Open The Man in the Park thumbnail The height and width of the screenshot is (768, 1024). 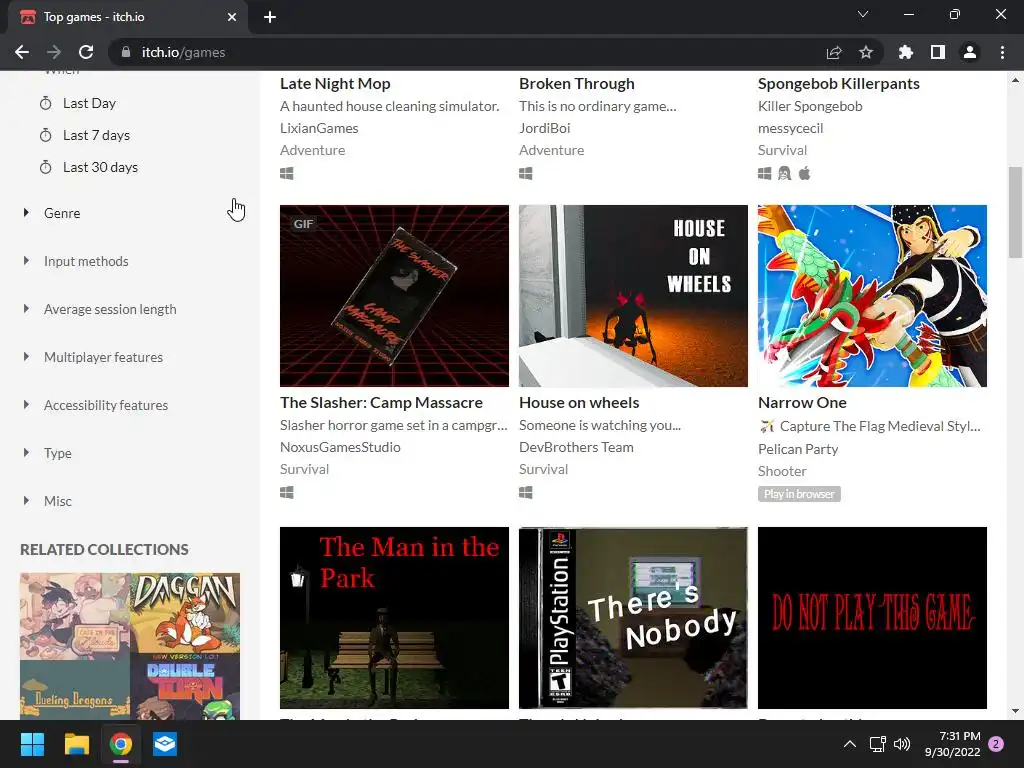click(x=394, y=618)
